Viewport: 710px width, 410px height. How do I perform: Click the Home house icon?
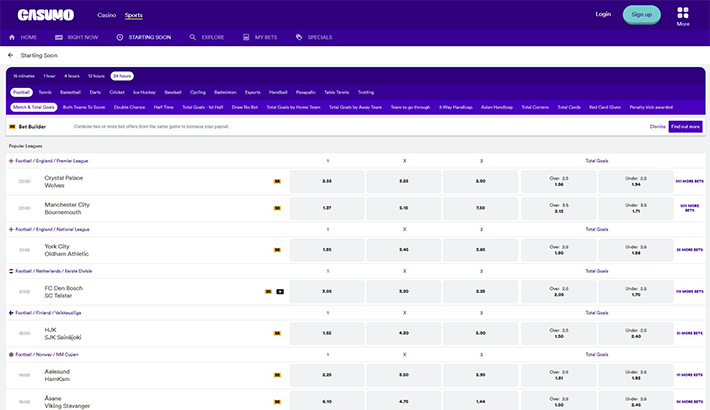(x=12, y=37)
